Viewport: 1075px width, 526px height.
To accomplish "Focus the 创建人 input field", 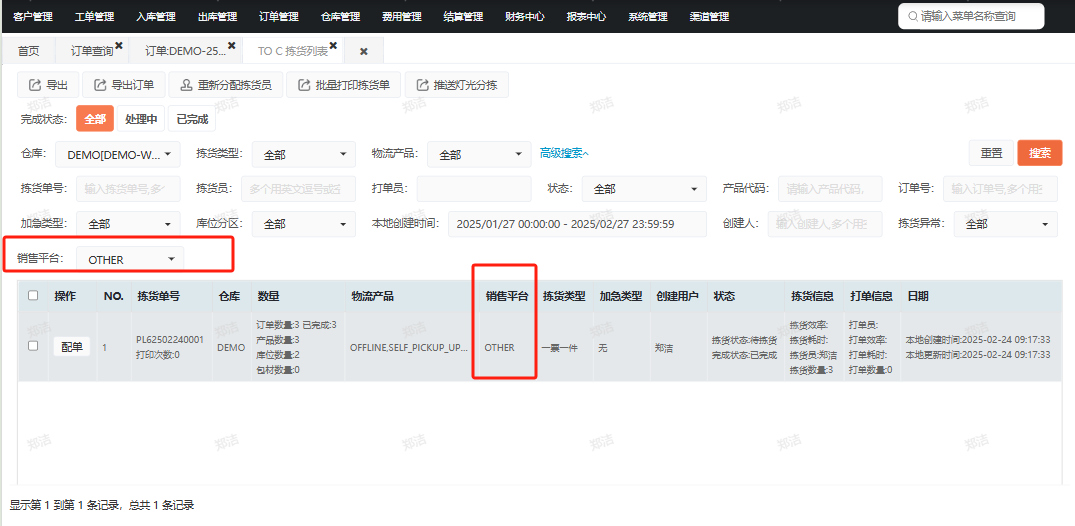I will tap(825, 224).
